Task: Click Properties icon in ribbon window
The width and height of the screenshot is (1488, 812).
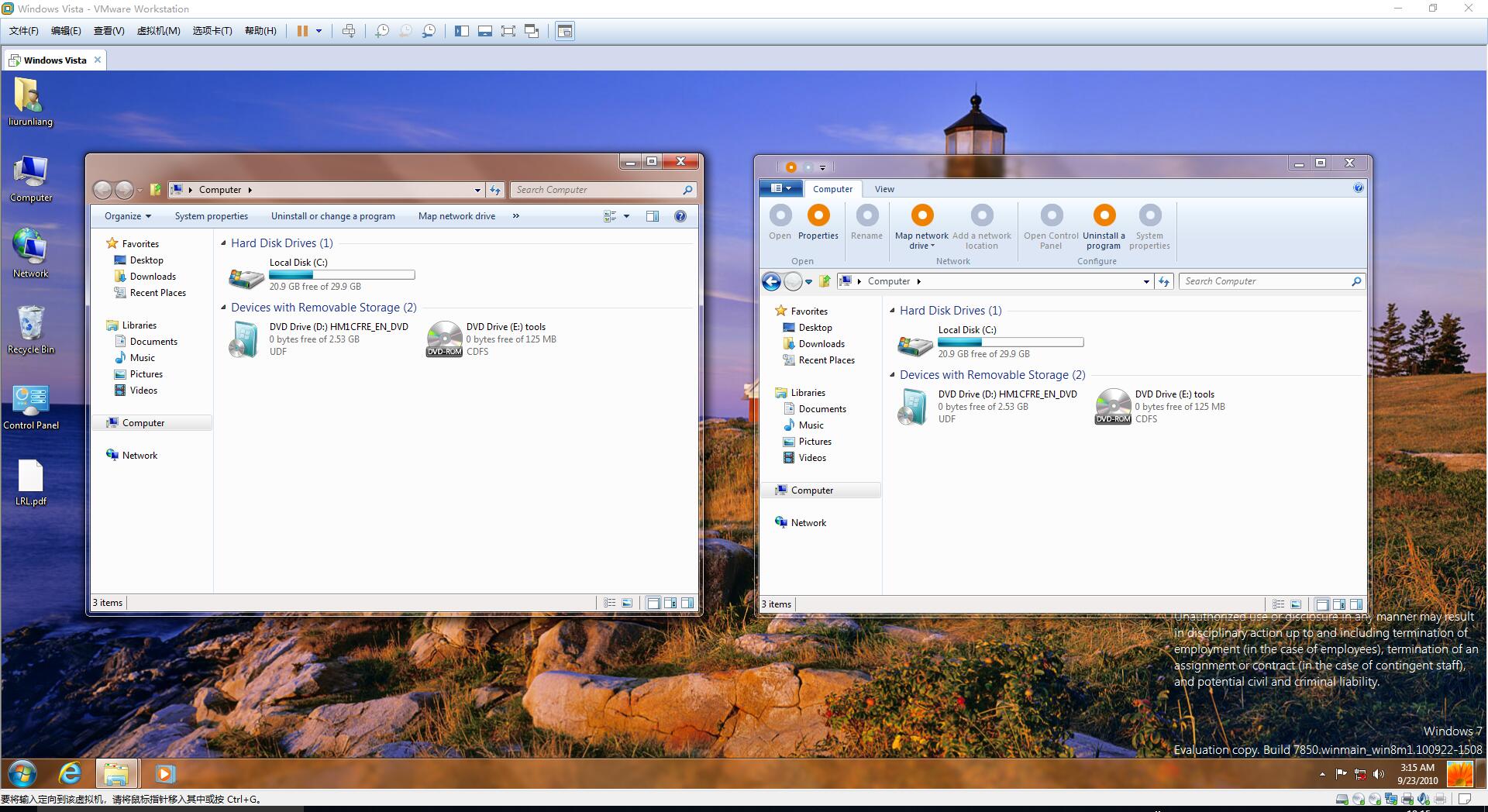Action: pos(818,215)
